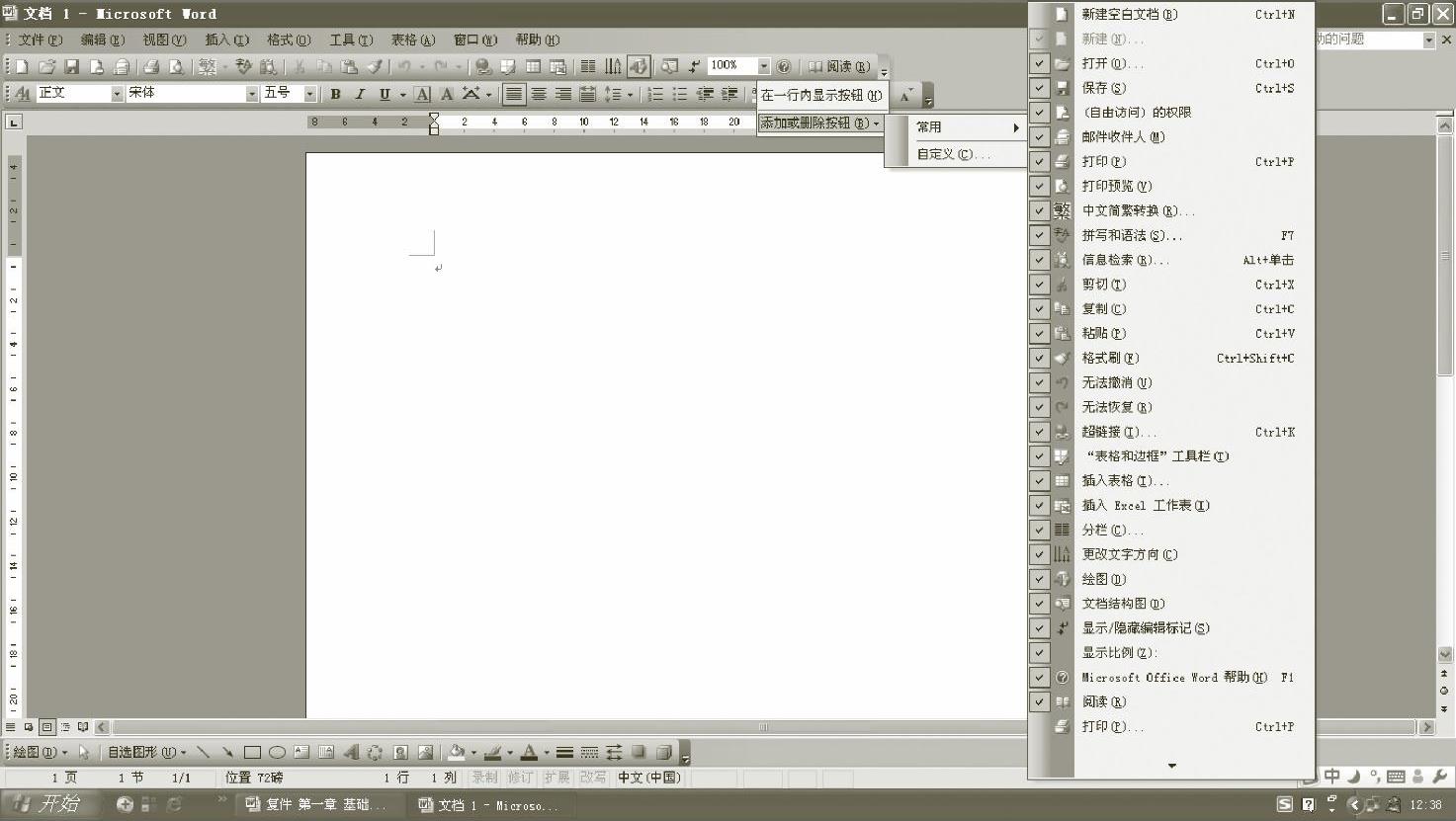This screenshot has width=1456, height=821.
Task: Click the Italic I formatting icon
Action: tap(360, 94)
